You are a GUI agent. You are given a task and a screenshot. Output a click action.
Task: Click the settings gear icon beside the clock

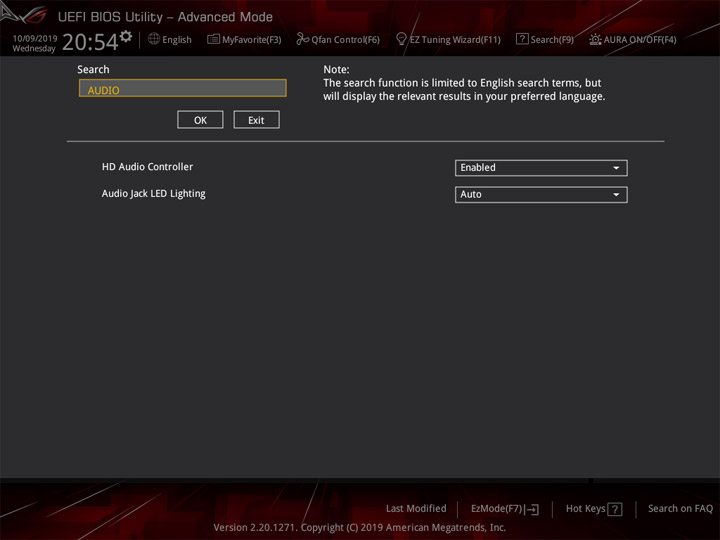(126, 36)
